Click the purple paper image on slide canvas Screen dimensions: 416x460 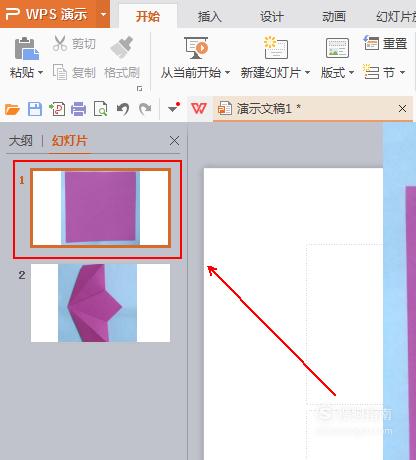[x=411, y=323]
